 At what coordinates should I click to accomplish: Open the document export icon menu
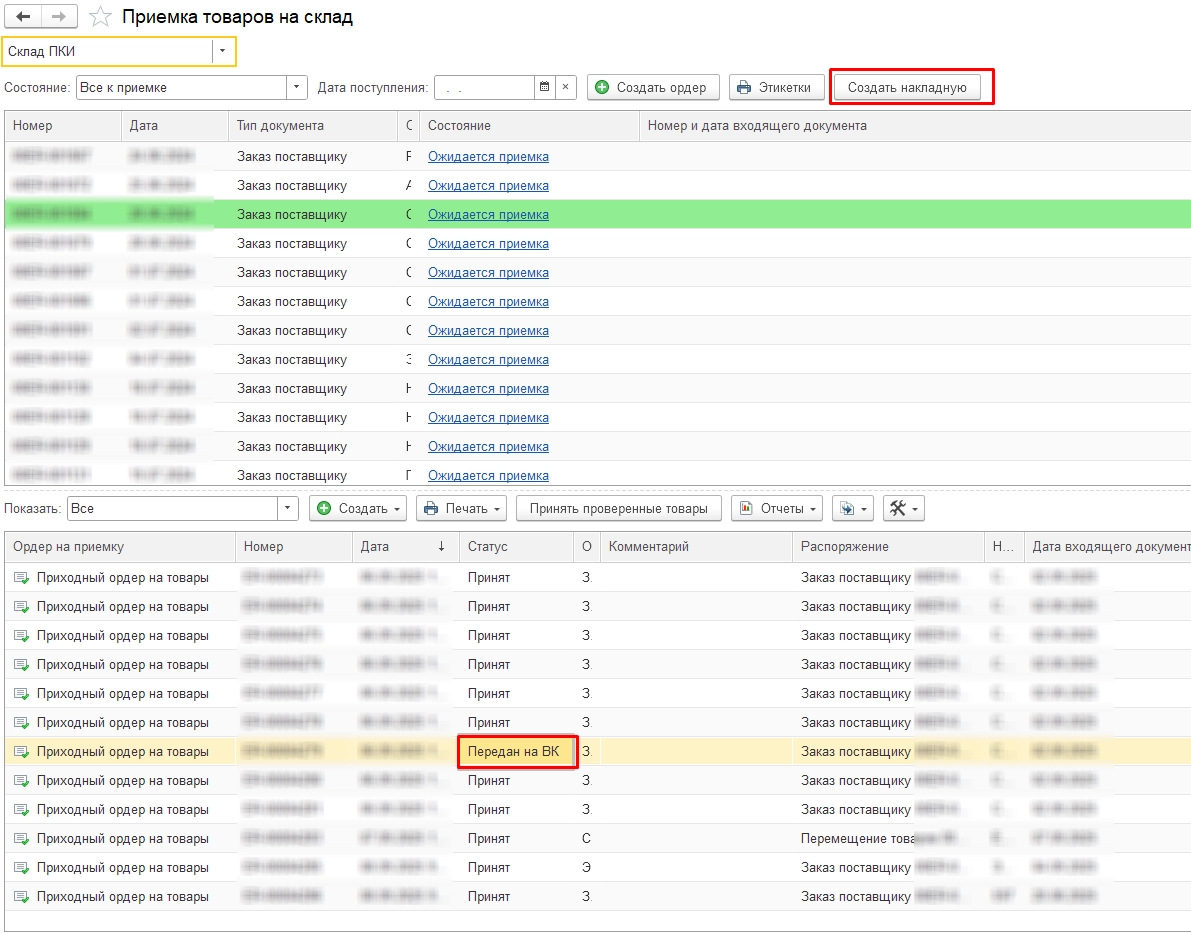tap(853, 509)
